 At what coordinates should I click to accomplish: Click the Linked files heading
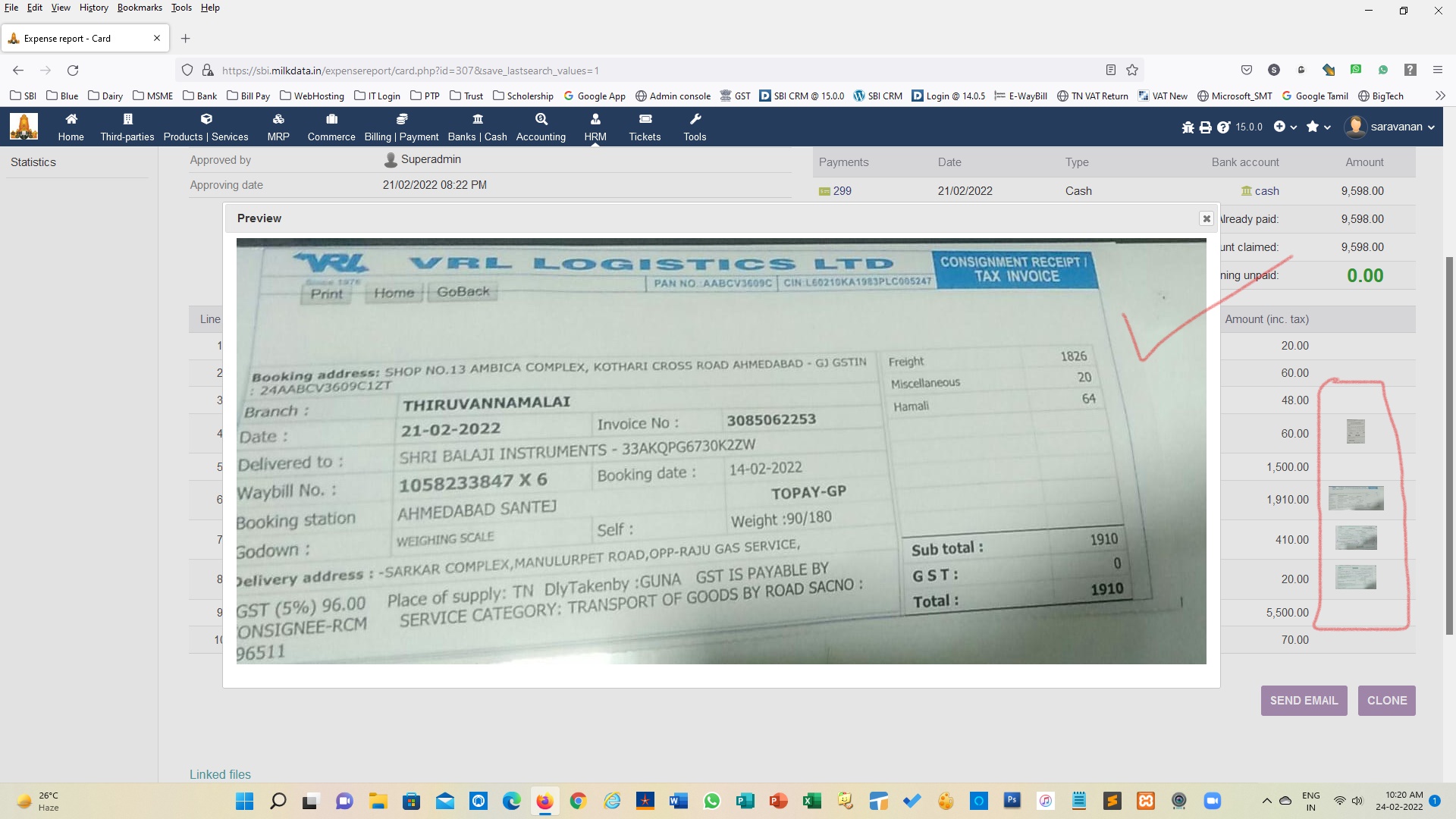pos(220,774)
